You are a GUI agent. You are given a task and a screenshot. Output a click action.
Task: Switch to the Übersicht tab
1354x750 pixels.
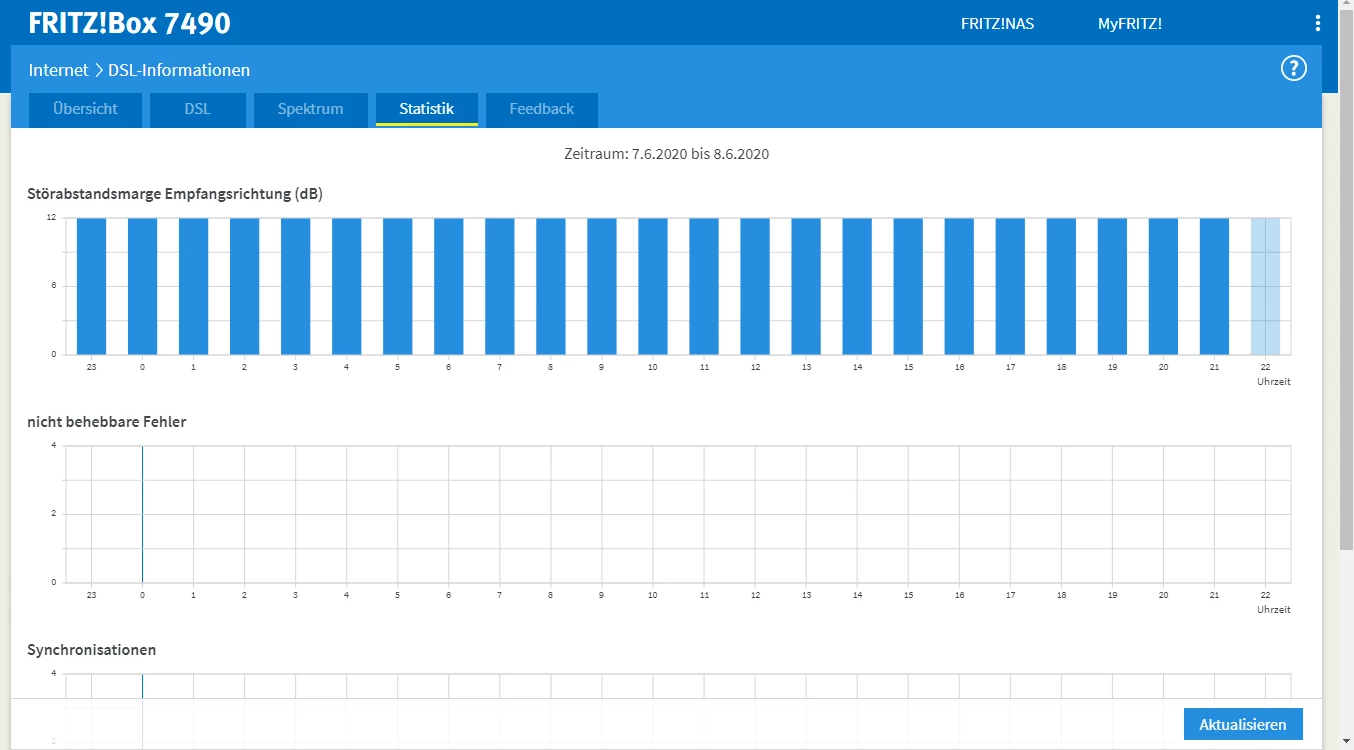[x=85, y=110]
